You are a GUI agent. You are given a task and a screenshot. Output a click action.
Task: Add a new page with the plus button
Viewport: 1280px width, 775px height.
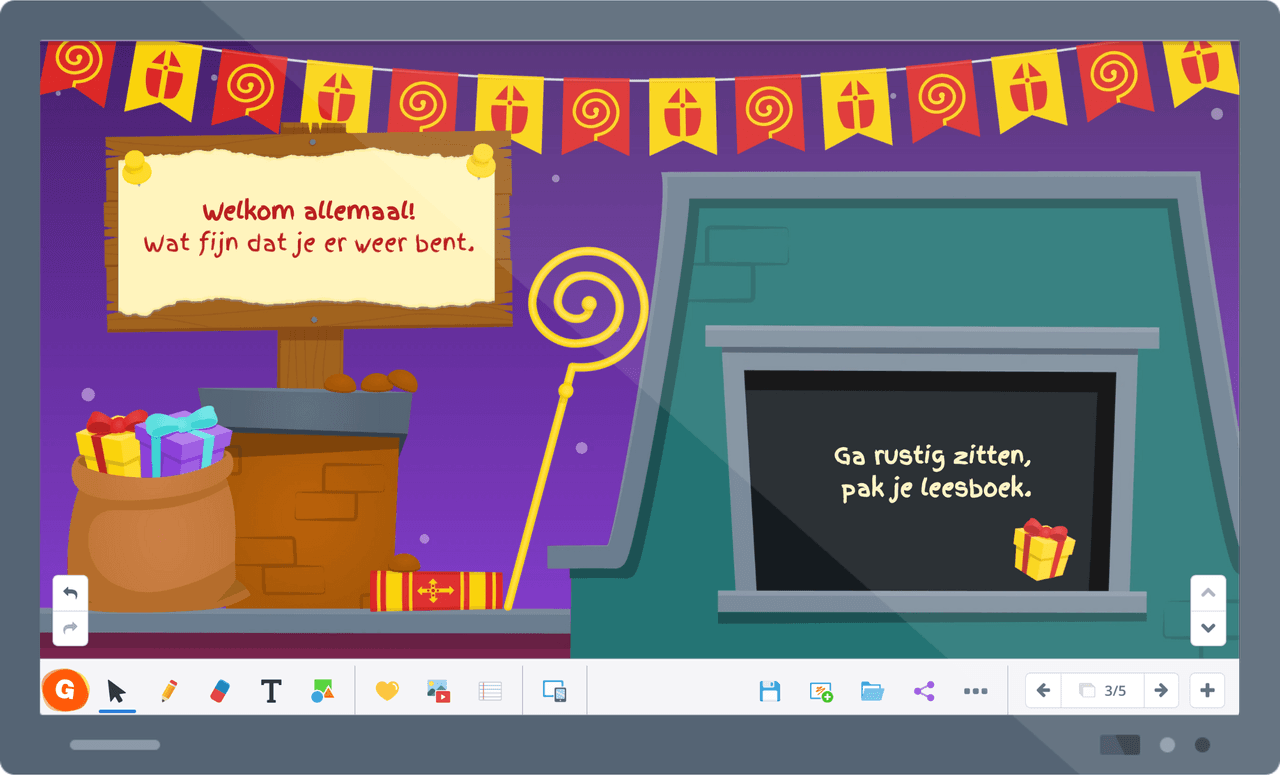pos(1207,690)
